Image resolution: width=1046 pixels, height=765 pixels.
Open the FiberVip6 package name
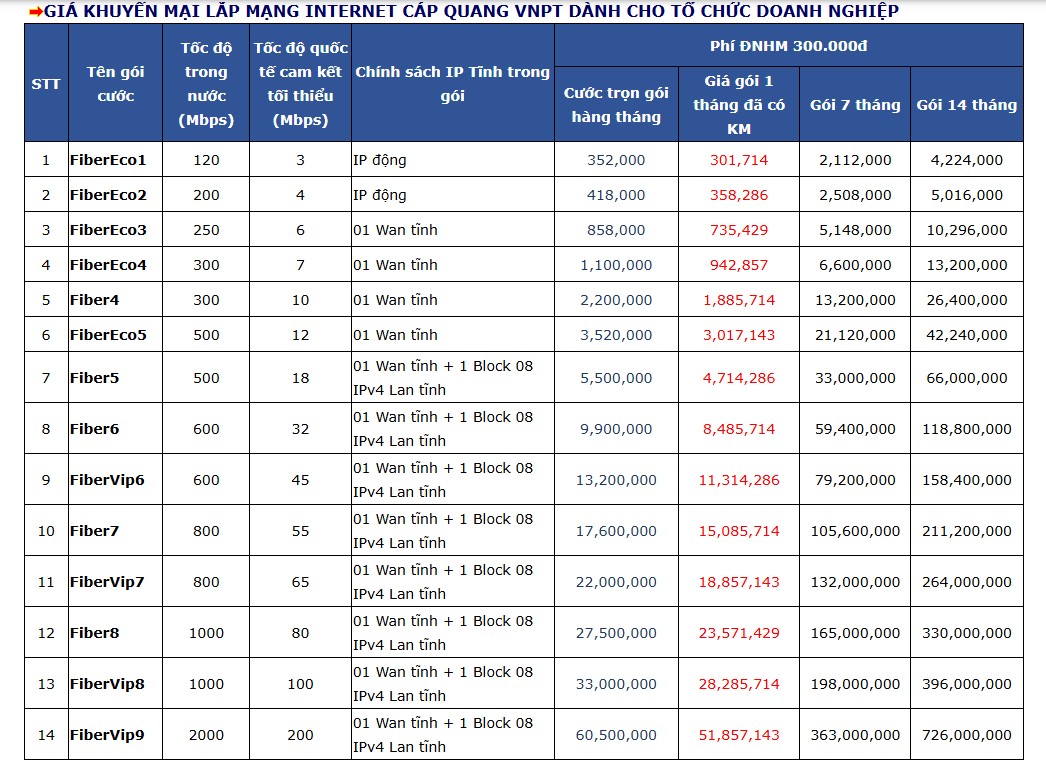107,480
